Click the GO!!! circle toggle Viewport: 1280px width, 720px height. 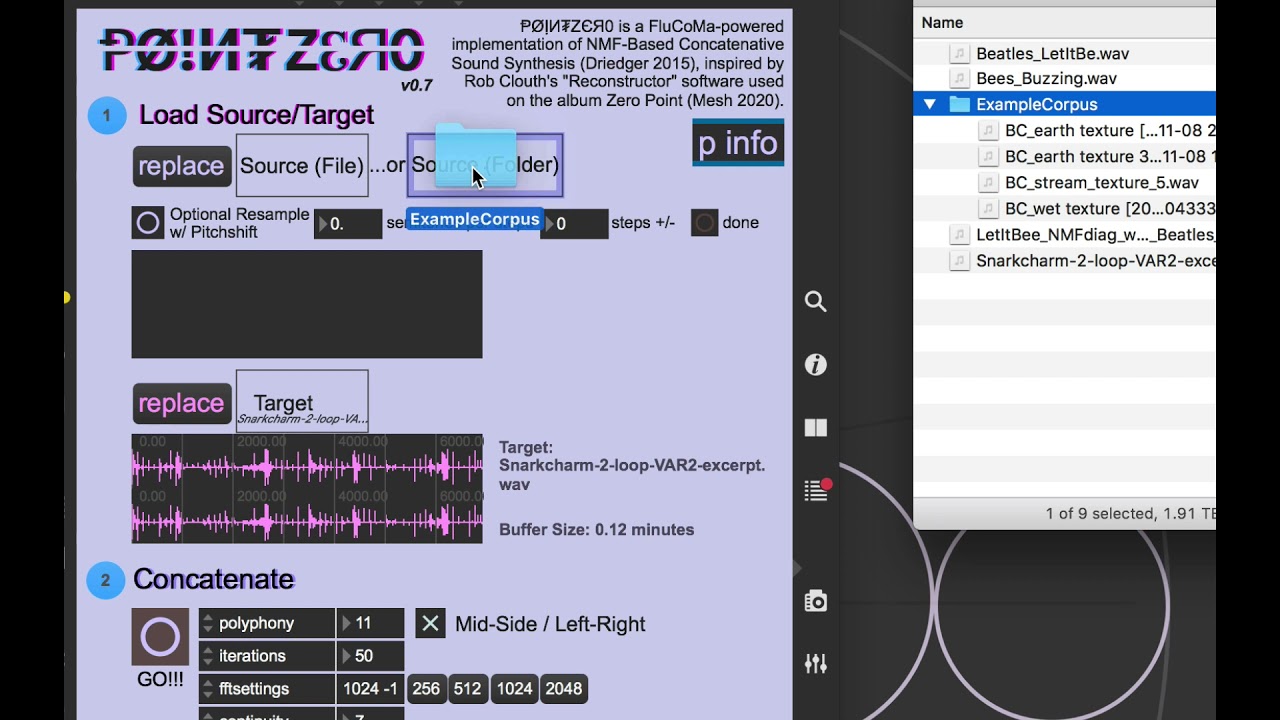(160, 637)
